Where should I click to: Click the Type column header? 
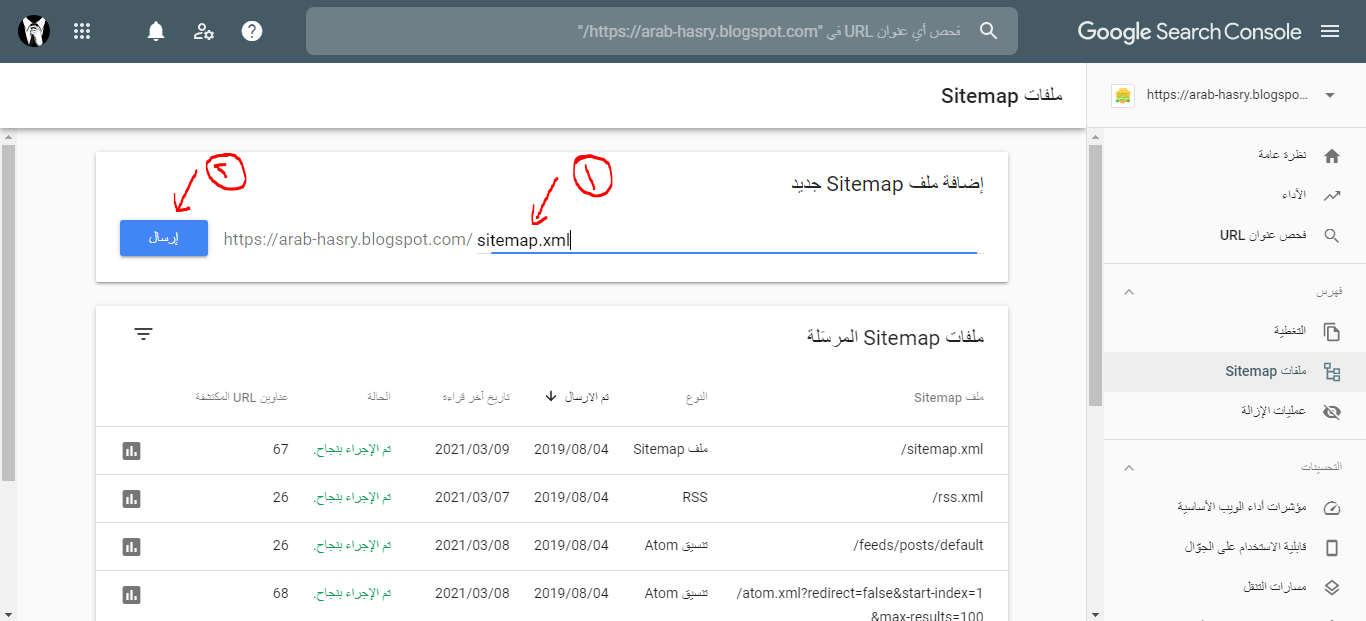(696, 398)
